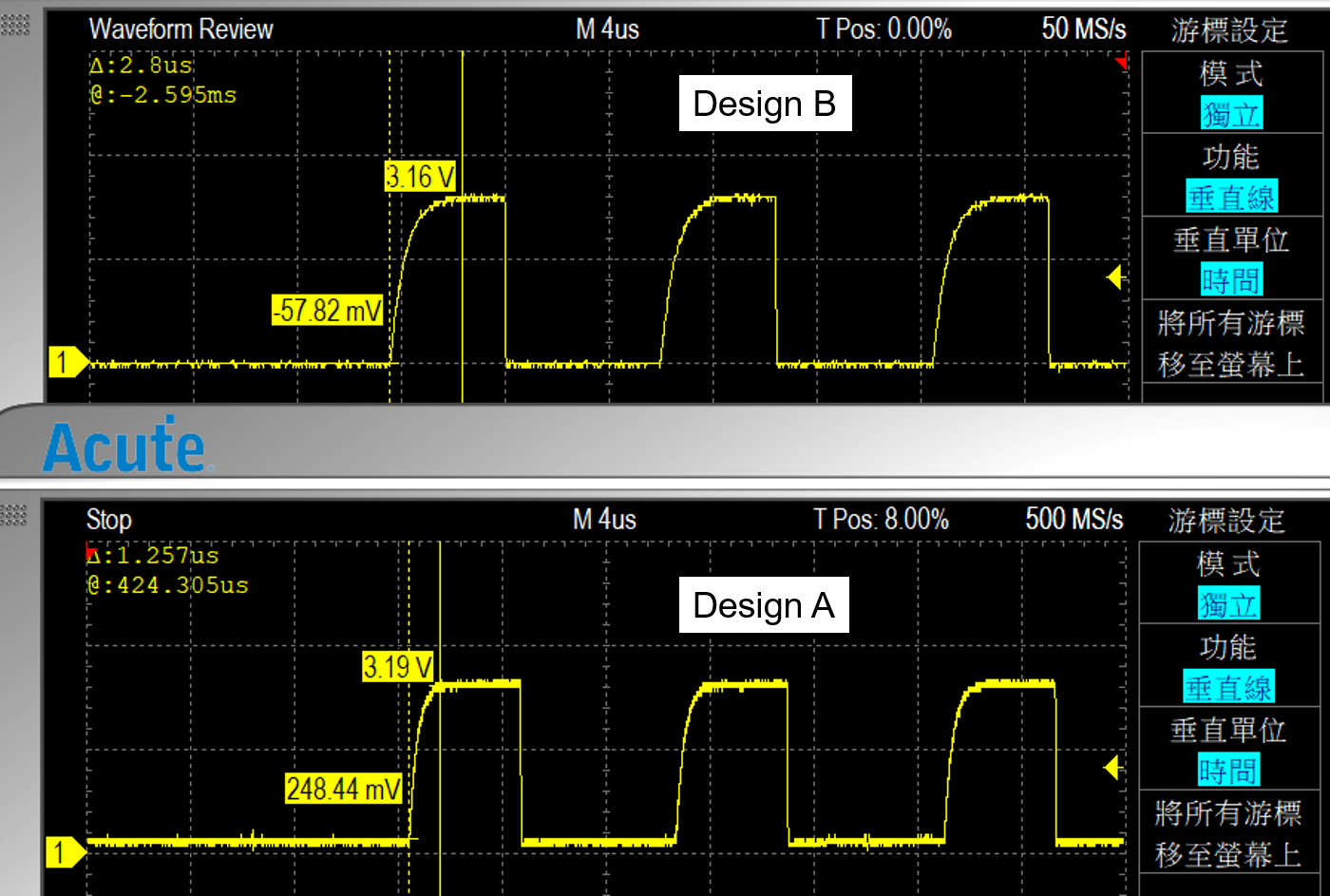Click the channel 1 ground marker in the Stop panel
Image resolution: width=1330 pixels, height=896 pixels.
(66, 851)
